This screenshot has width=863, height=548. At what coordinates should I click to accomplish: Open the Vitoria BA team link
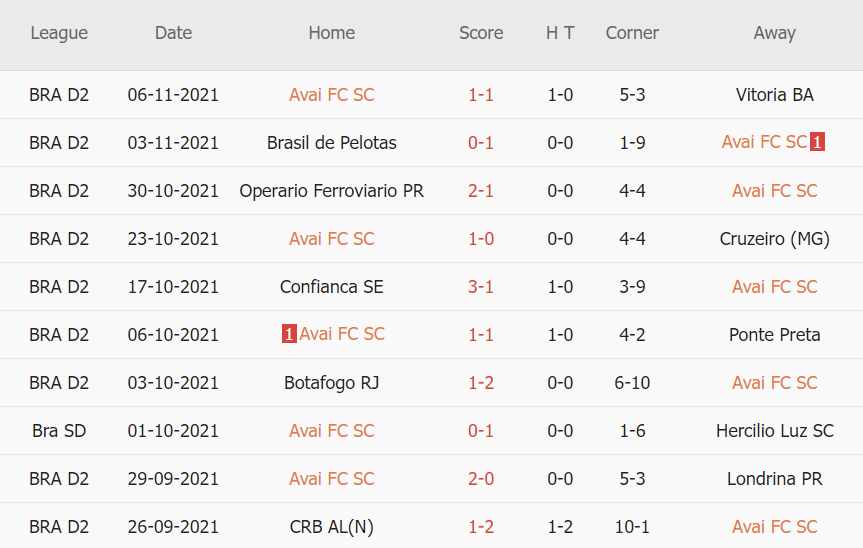(774, 95)
